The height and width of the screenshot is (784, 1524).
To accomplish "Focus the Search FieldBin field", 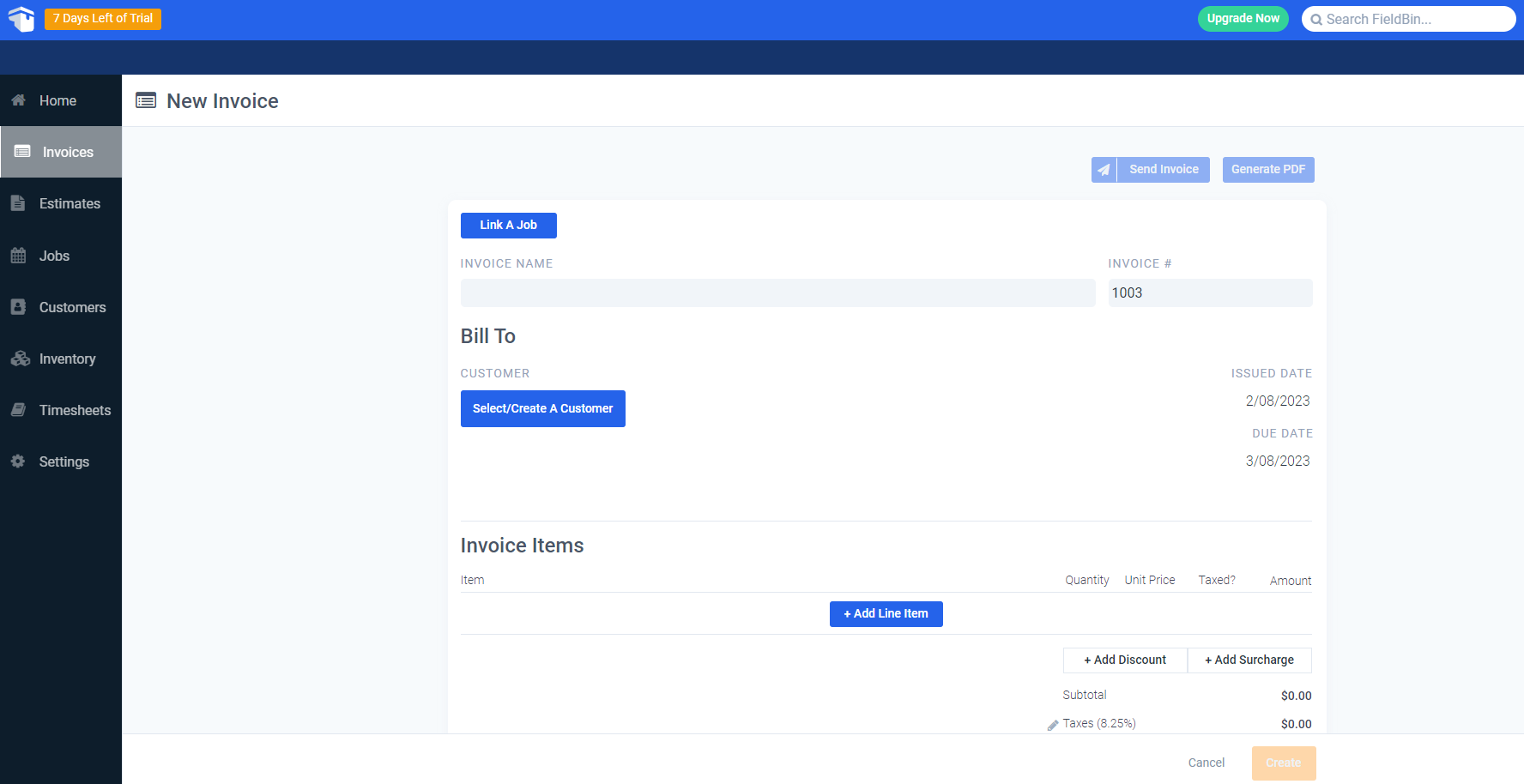I will pyautogui.click(x=1409, y=19).
